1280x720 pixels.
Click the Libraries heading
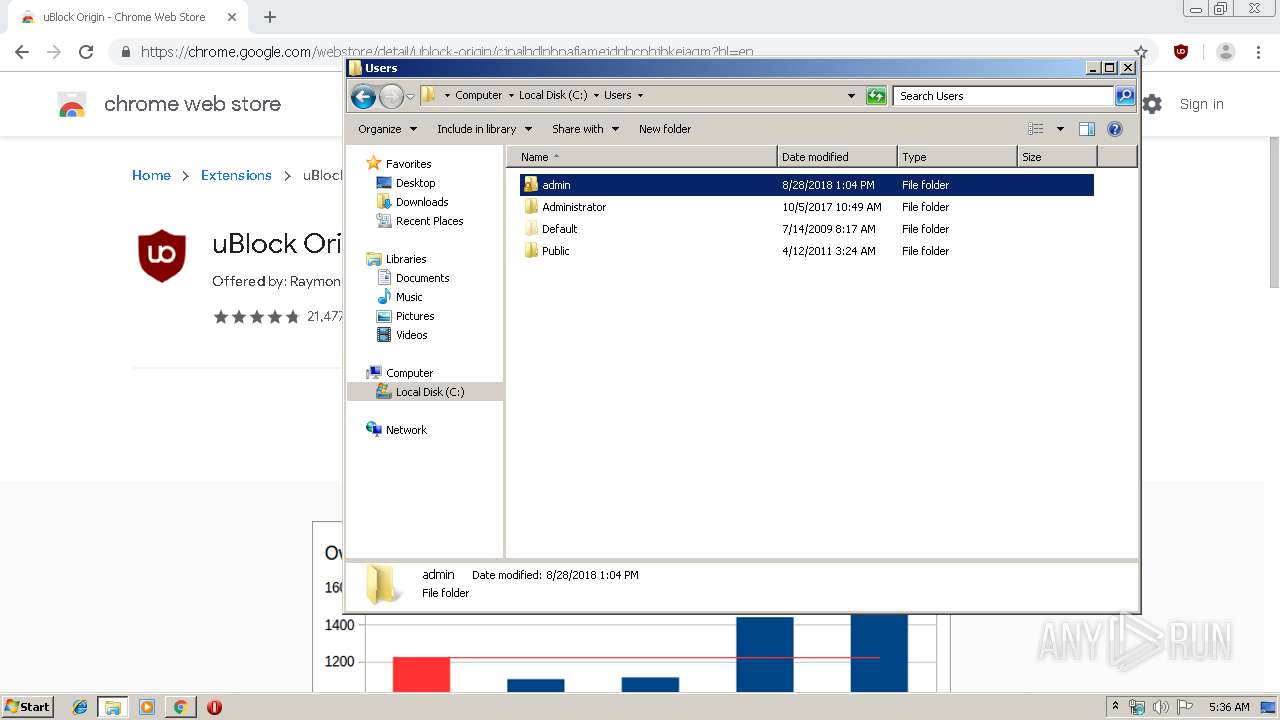396,259
